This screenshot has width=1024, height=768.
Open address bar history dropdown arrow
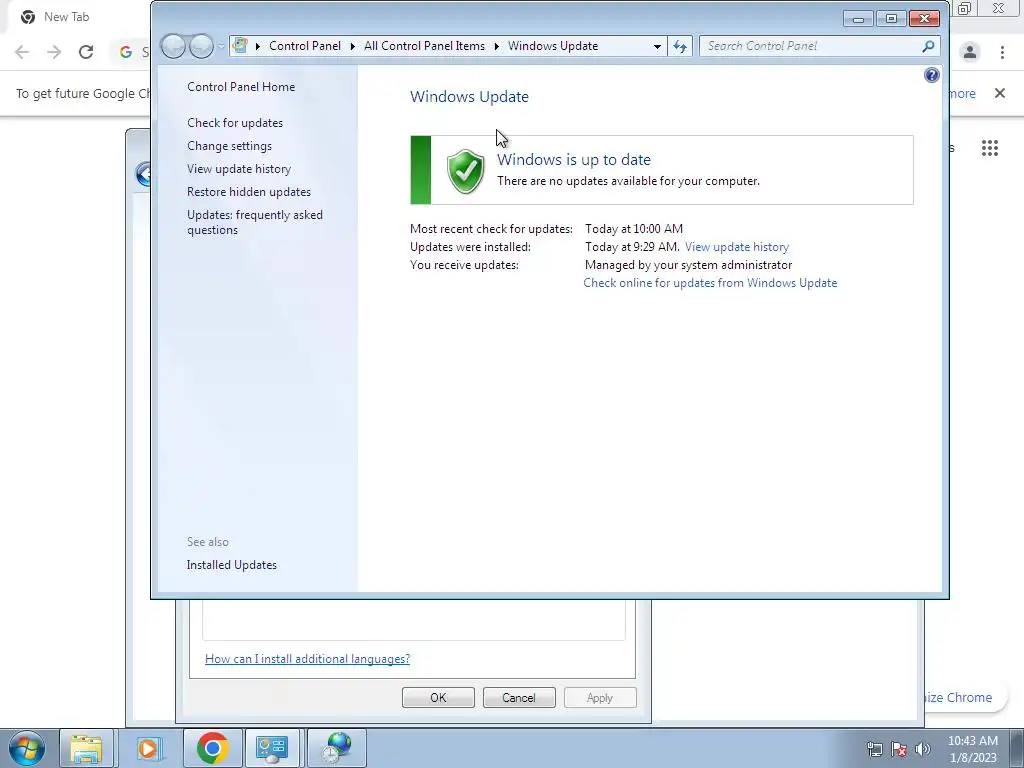657,46
